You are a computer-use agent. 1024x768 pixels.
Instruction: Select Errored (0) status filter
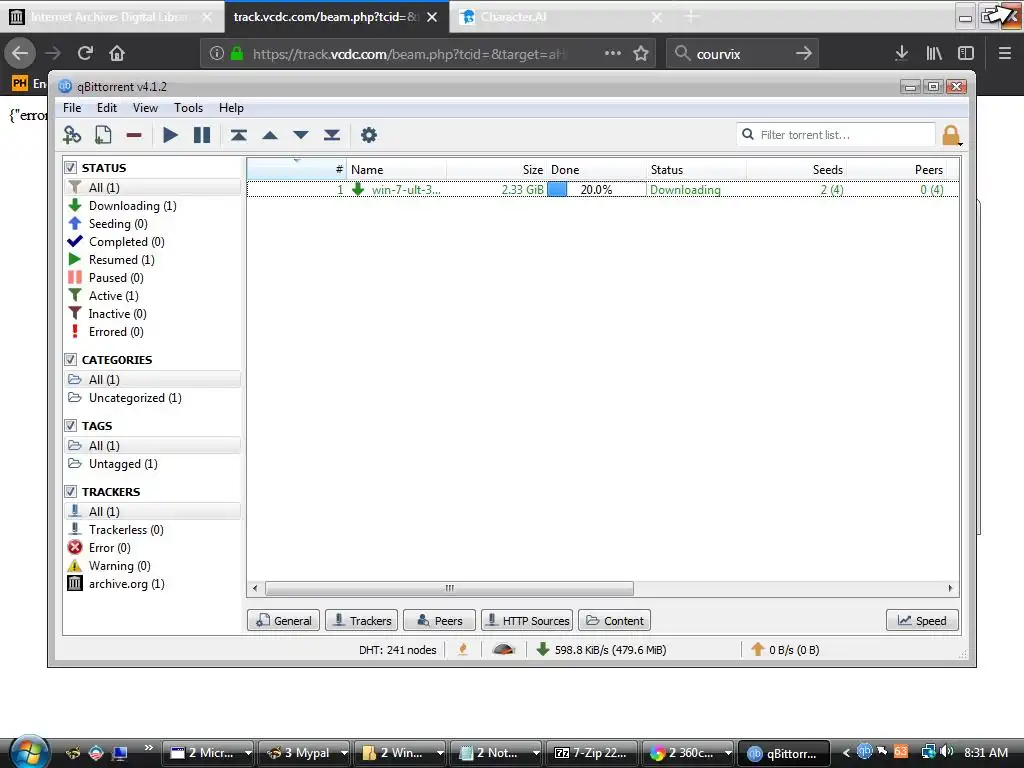116,332
